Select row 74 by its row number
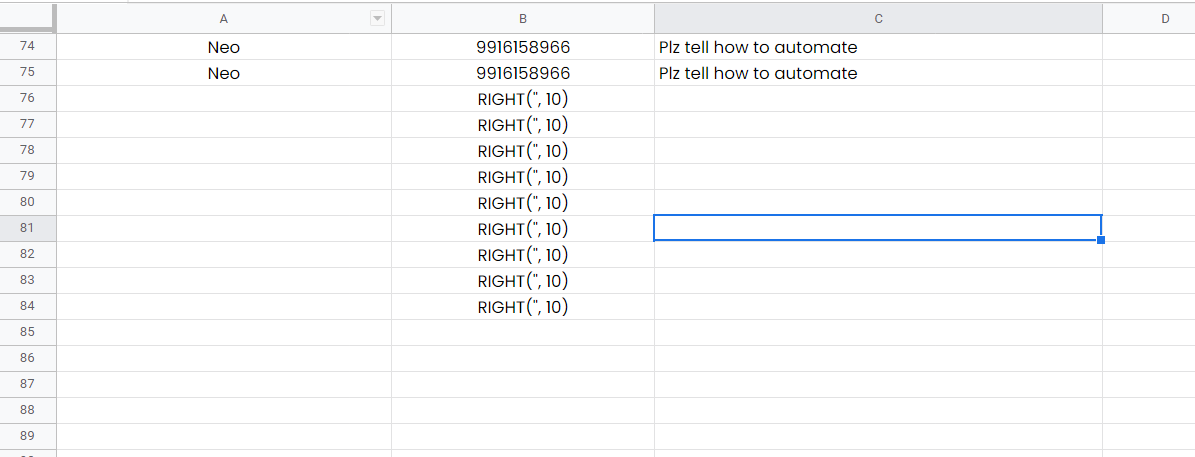This screenshot has width=1195, height=457. tap(27, 46)
